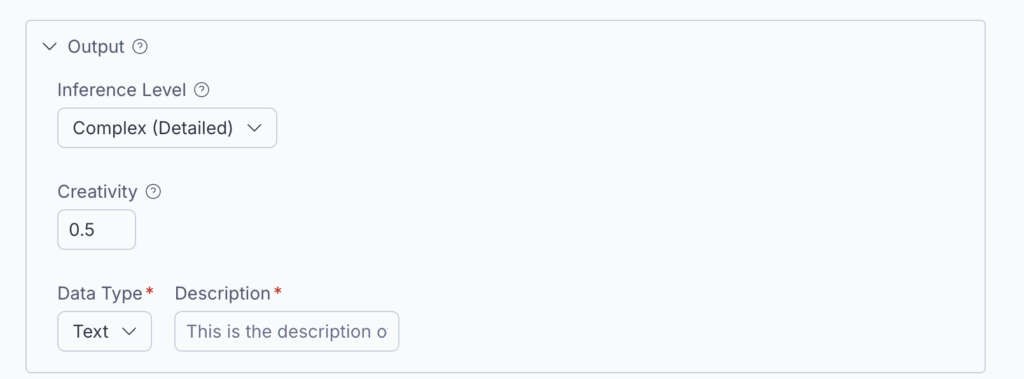Click red required asterisk next to Data Type

coord(150,291)
